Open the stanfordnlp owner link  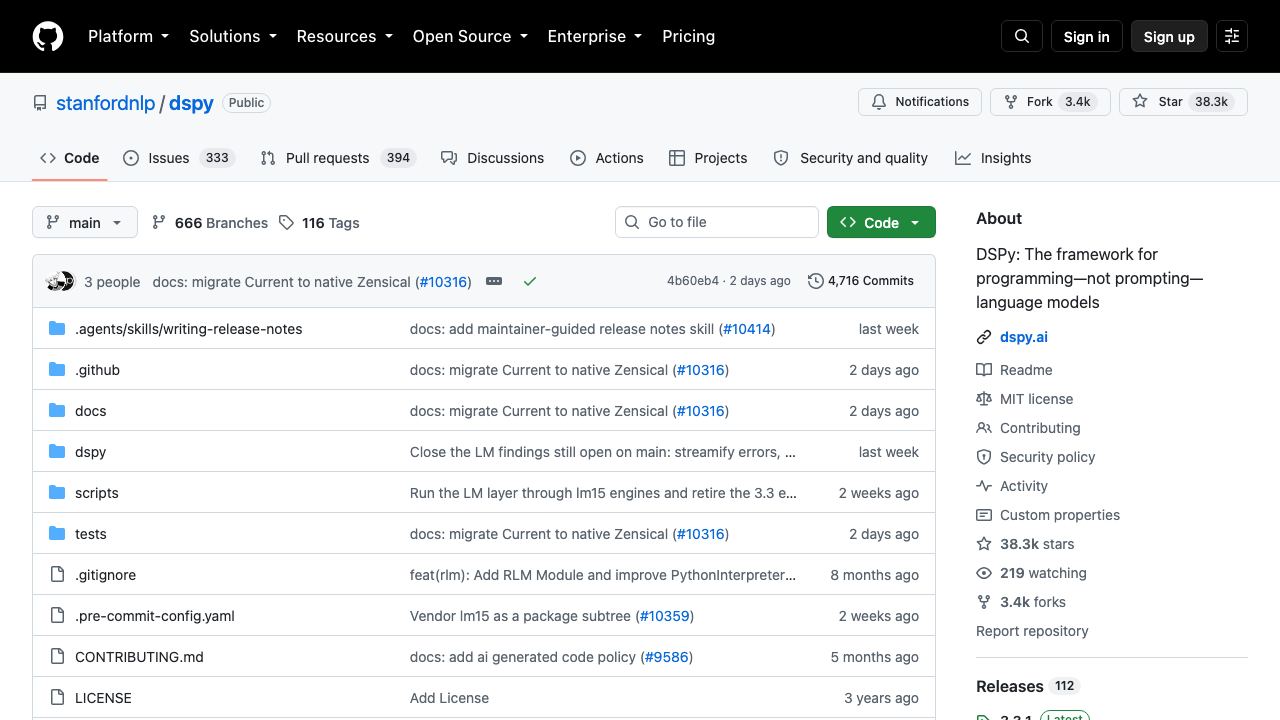click(x=105, y=103)
